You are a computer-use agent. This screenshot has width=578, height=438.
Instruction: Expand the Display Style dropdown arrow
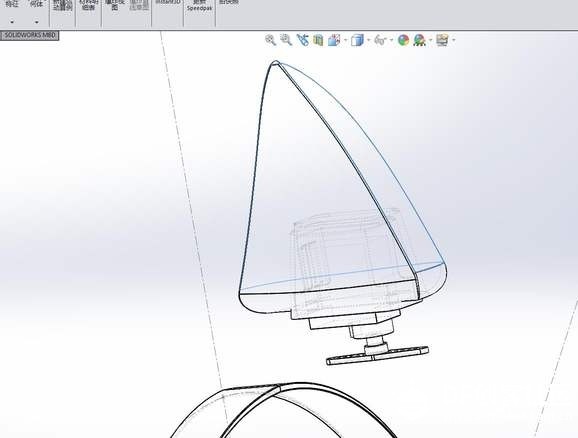pos(368,40)
